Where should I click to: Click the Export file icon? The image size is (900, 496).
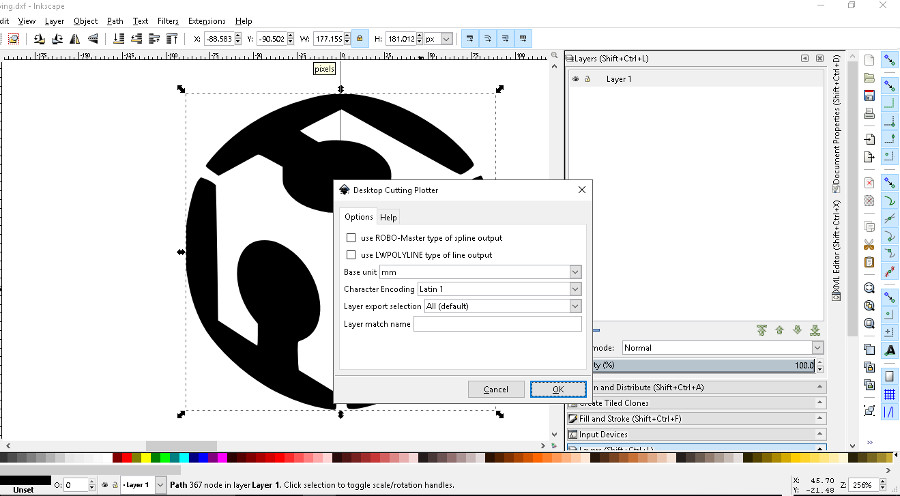pyautogui.click(x=869, y=157)
